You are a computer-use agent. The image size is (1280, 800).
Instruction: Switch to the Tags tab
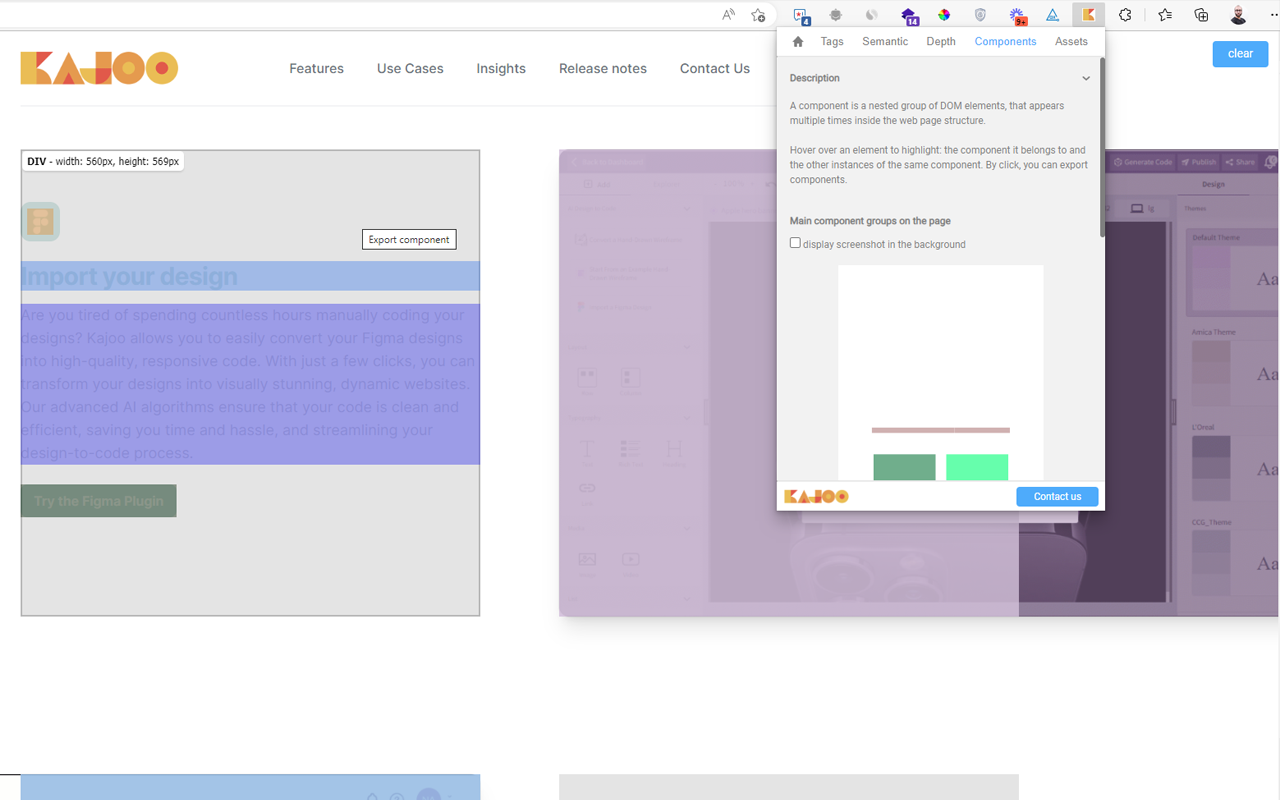pos(831,41)
